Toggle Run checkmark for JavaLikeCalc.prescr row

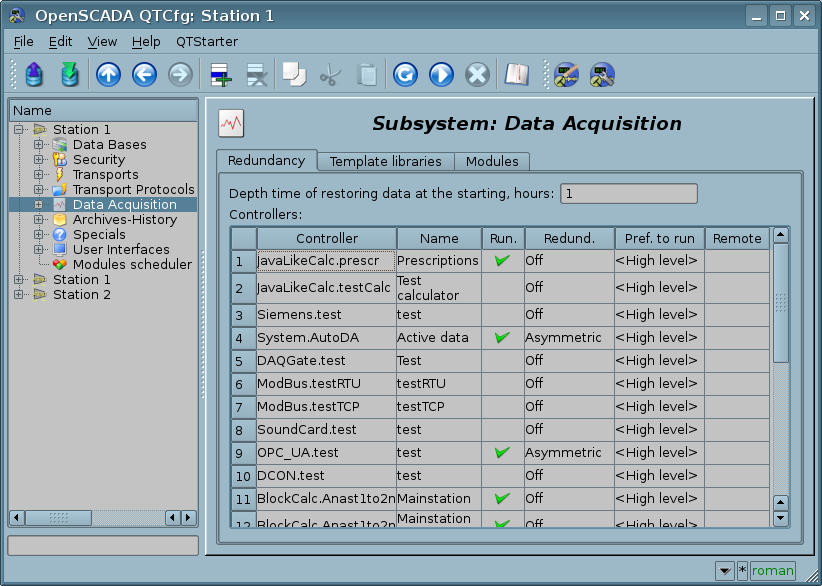coord(502,261)
